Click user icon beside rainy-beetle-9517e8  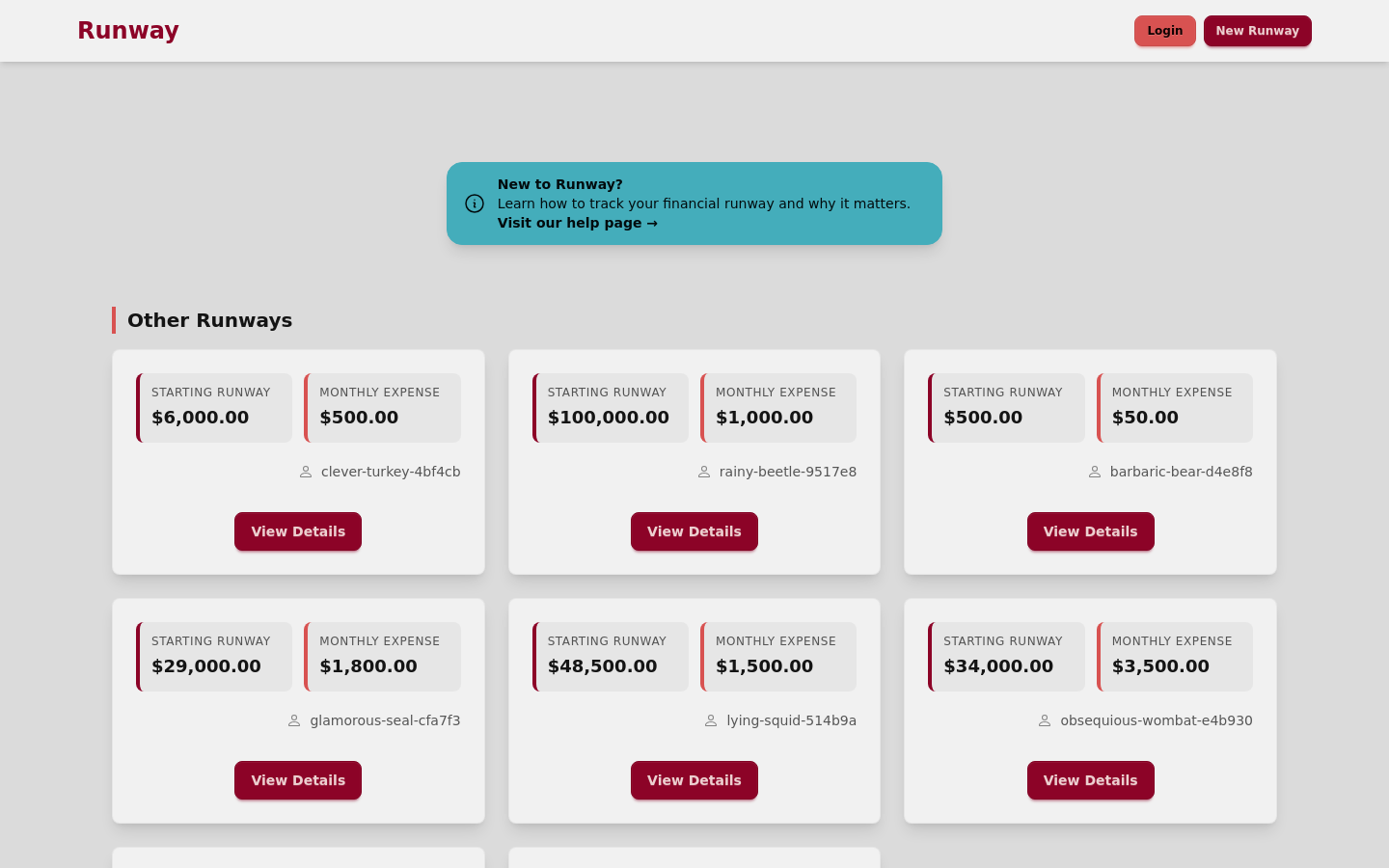[704, 472]
